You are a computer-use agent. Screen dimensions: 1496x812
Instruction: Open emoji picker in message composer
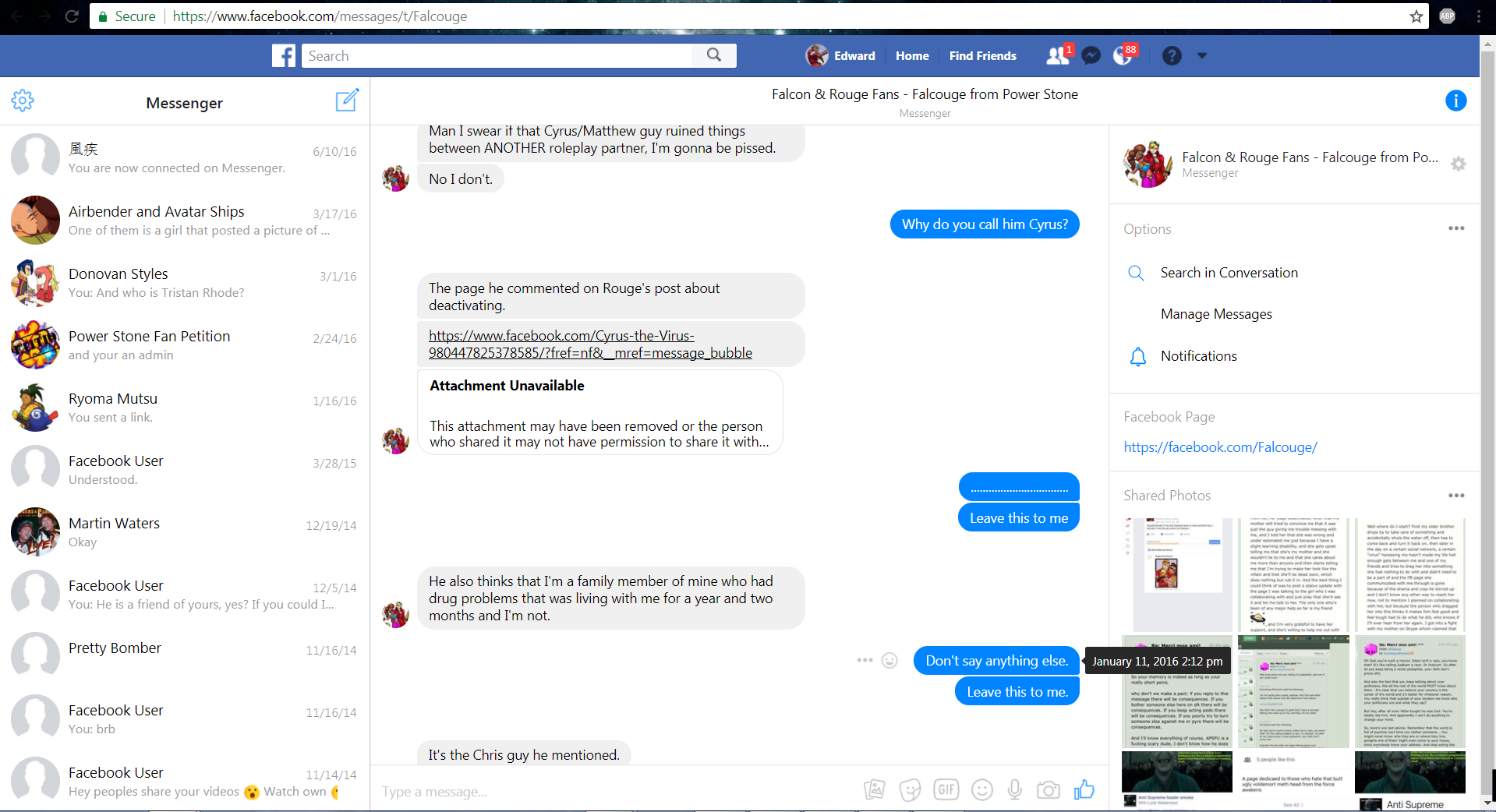click(x=982, y=790)
